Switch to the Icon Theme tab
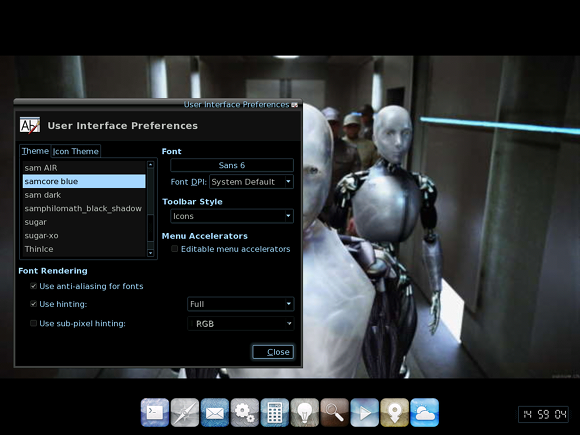Screen dimensions: 580x435 (x=75, y=151)
